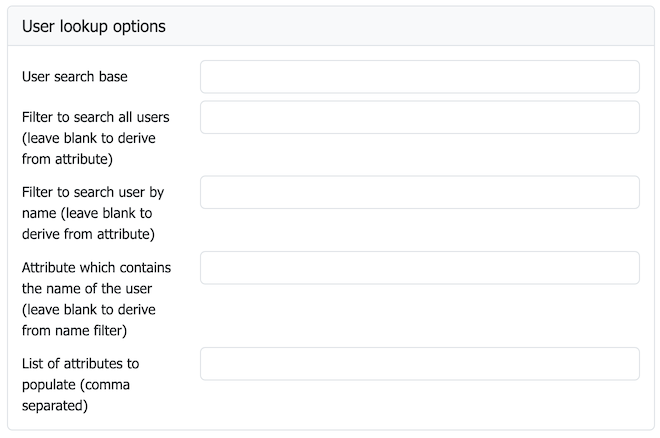Click the 'separated)' label text
660x438 pixels.
point(55,406)
